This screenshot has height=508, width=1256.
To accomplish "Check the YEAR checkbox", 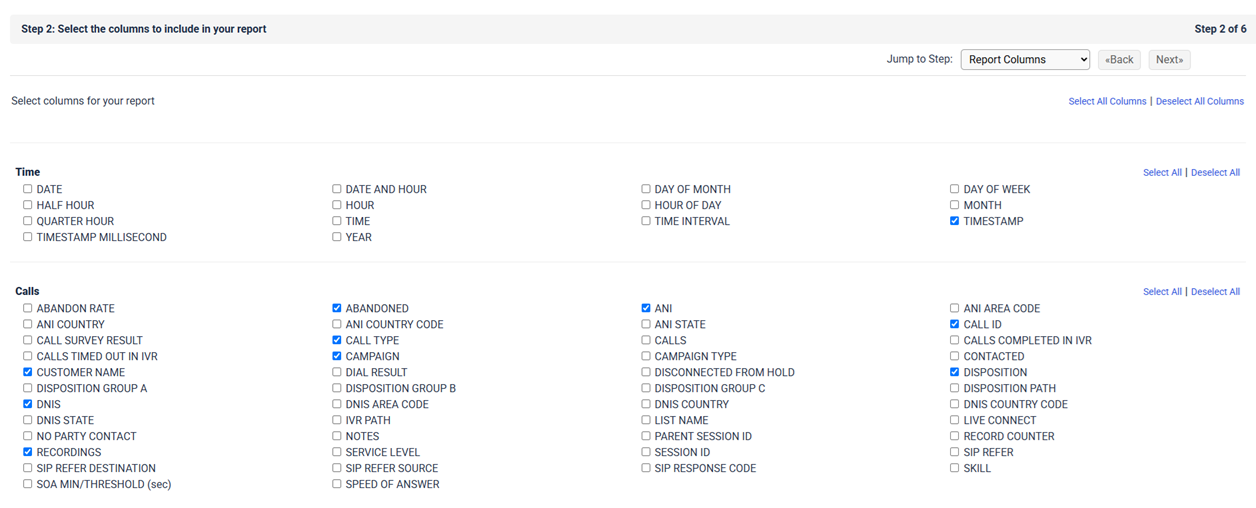I will coord(337,237).
